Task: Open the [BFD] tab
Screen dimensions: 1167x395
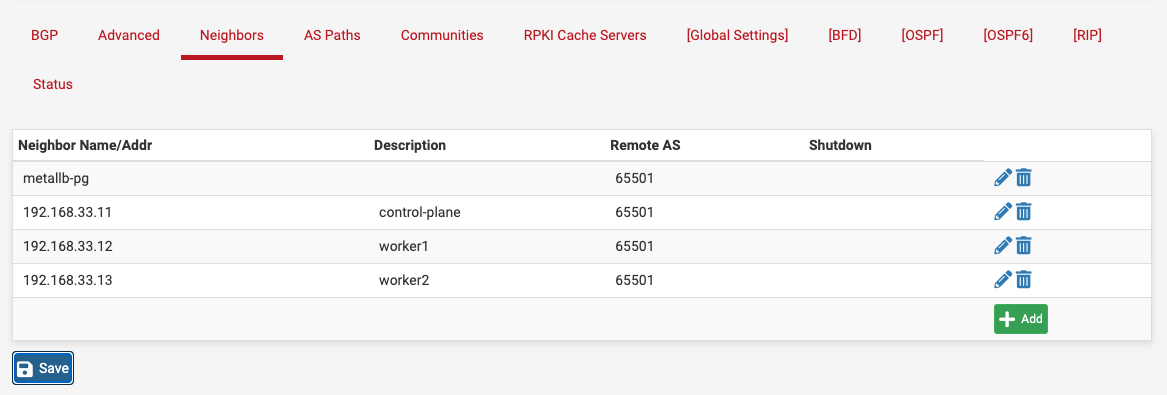Action: (x=845, y=35)
